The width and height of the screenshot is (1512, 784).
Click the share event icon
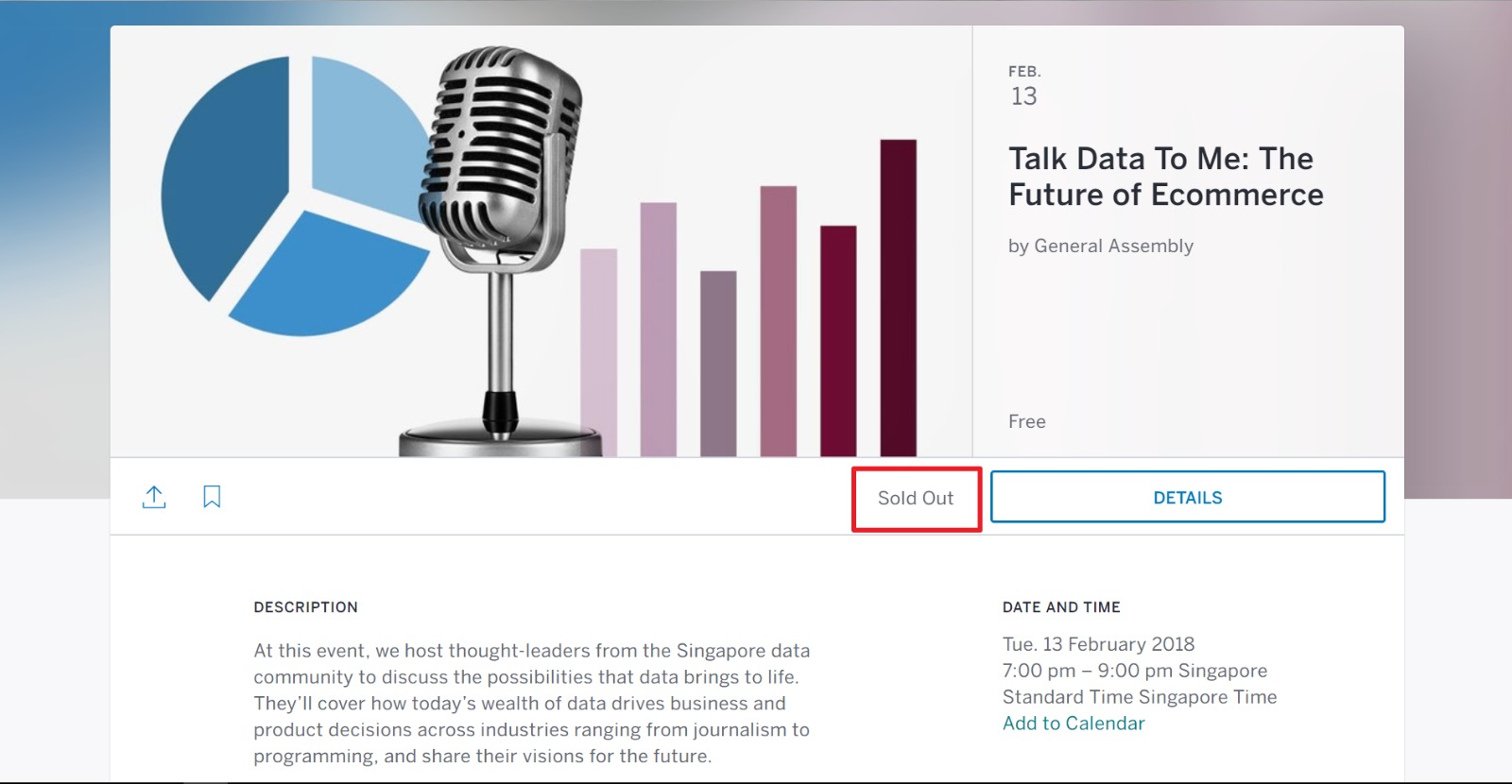tap(154, 497)
